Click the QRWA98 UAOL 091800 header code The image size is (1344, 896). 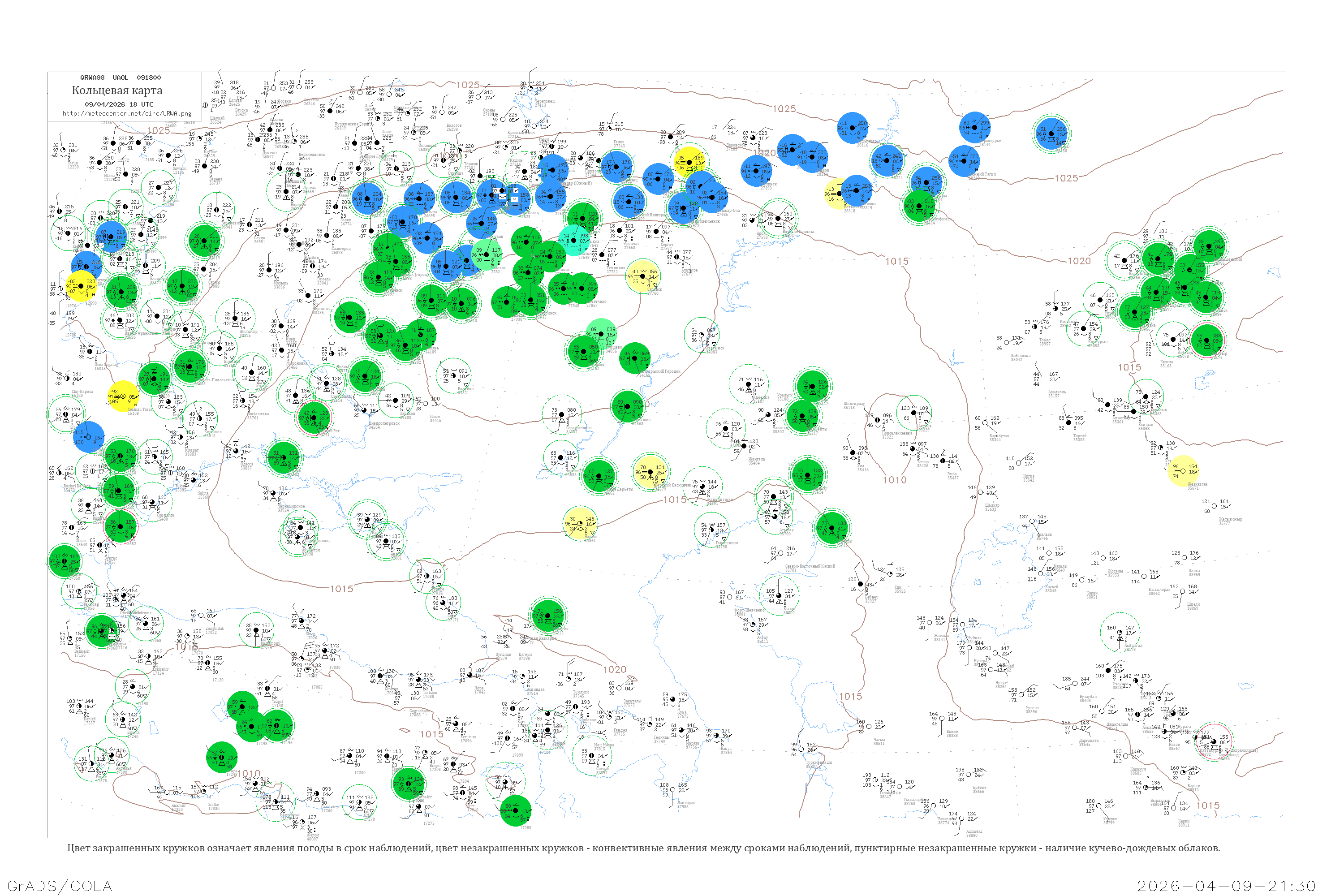(x=121, y=78)
